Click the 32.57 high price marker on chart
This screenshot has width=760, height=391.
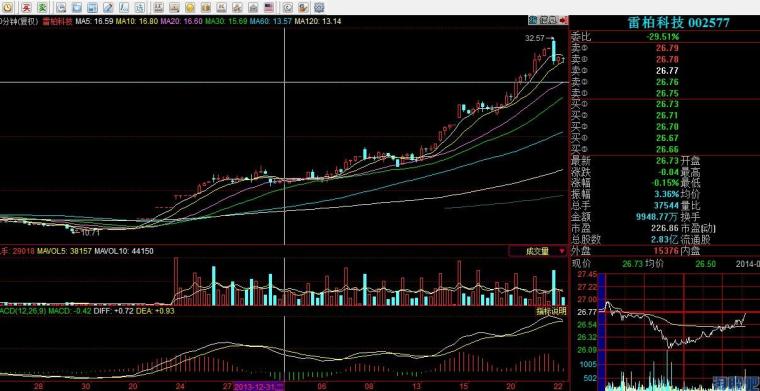point(535,37)
